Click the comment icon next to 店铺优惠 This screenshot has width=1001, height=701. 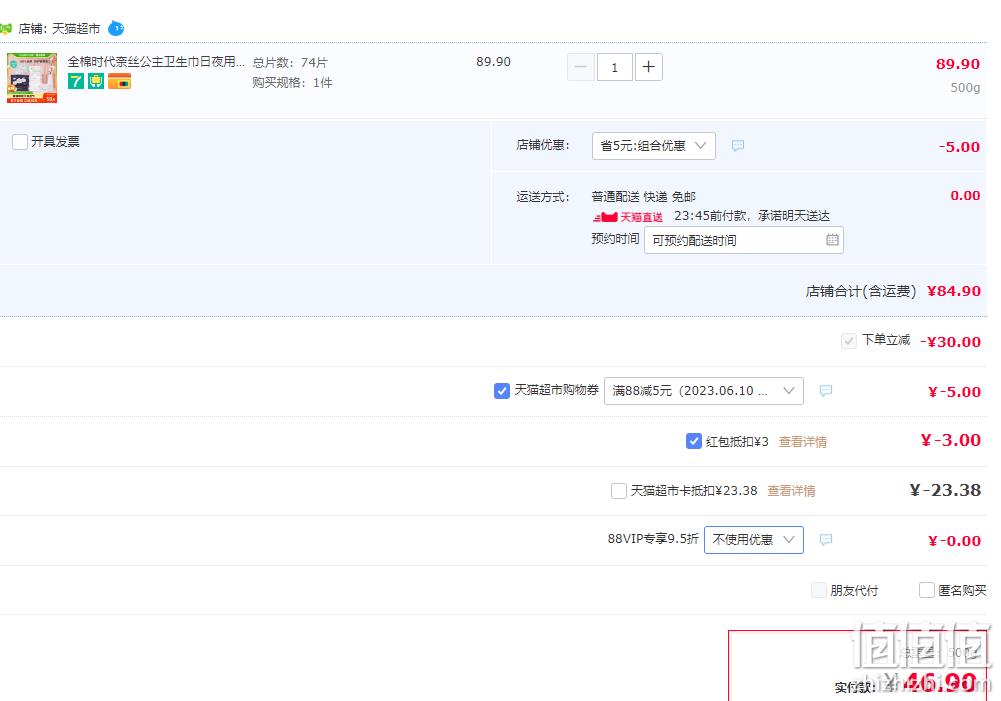coord(738,146)
